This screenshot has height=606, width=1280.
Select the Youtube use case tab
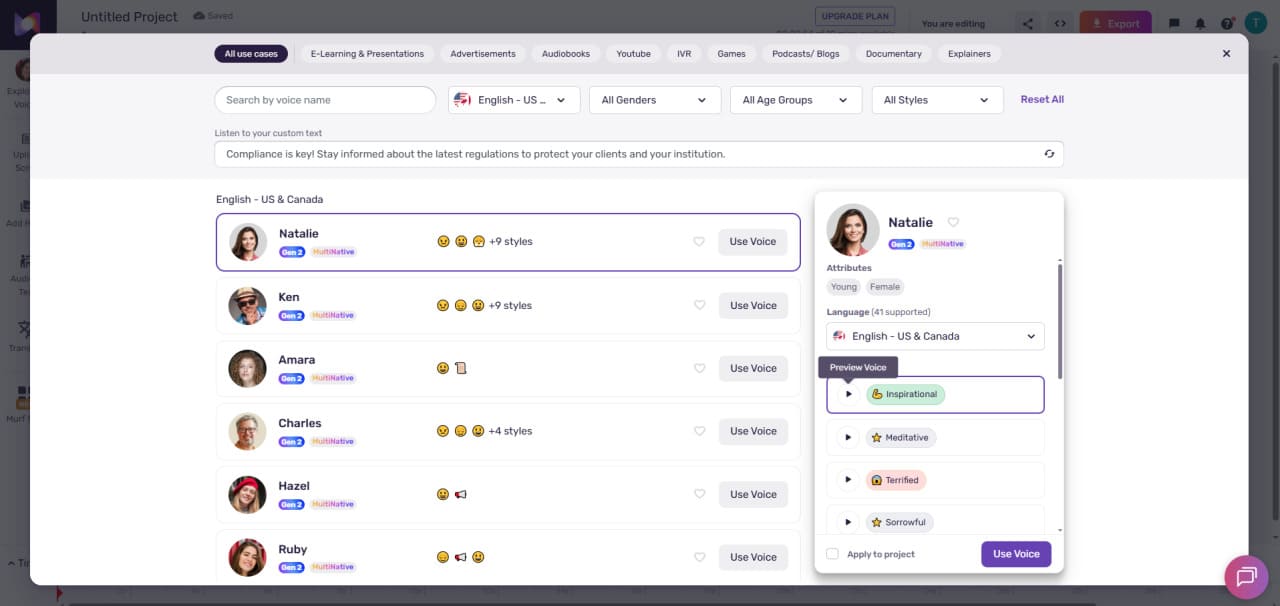point(633,54)
